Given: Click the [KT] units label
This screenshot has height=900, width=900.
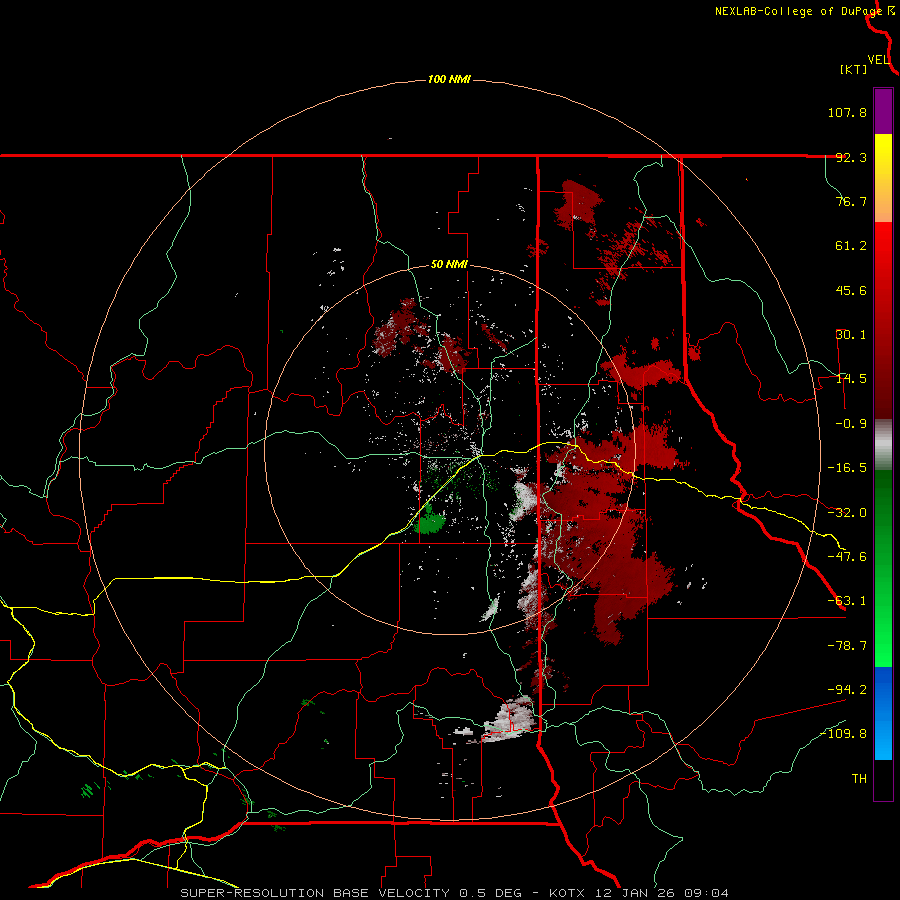Looking at the screenshot, I should [x=853, y=69].
